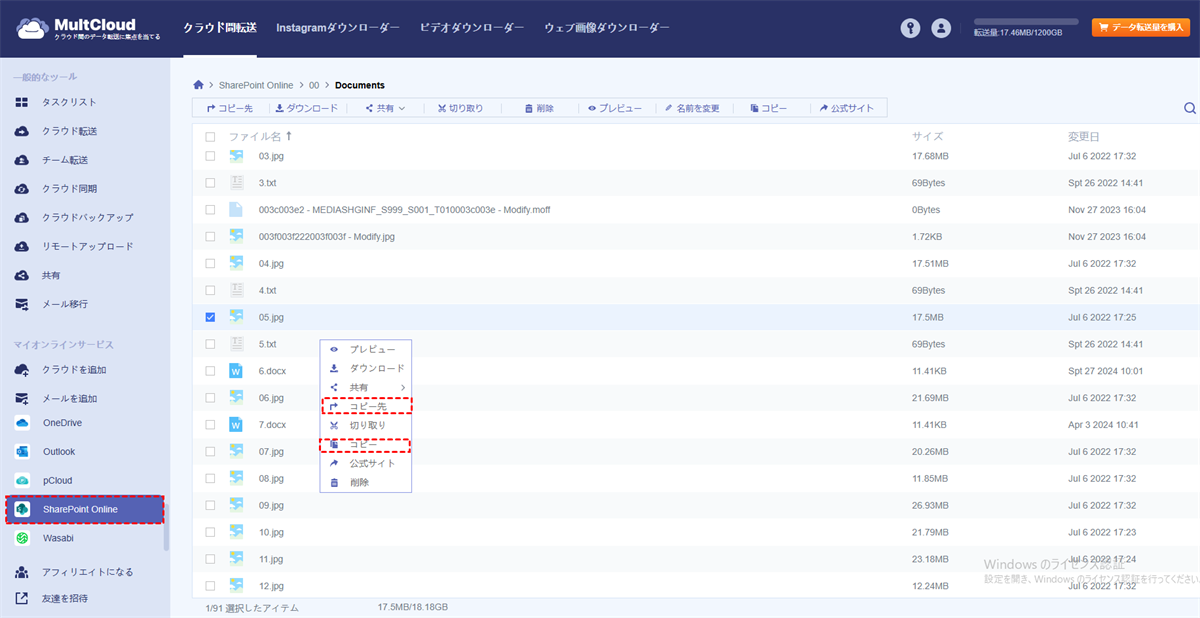Switch to the クラウド間転送 tab
This screenshot has width=1200, height=618.
tap(220, 28)
